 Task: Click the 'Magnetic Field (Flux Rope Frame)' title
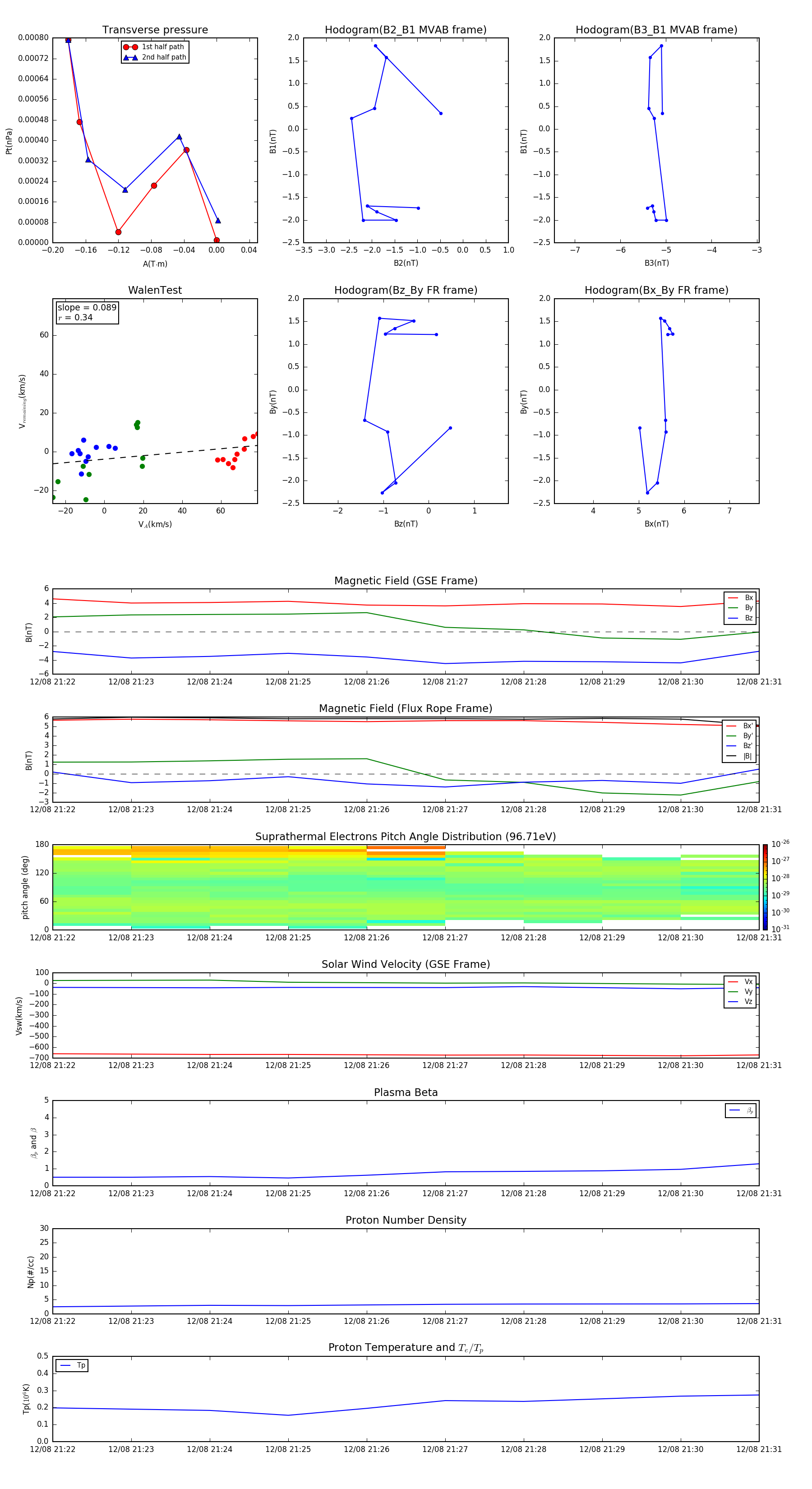point(406,709)
